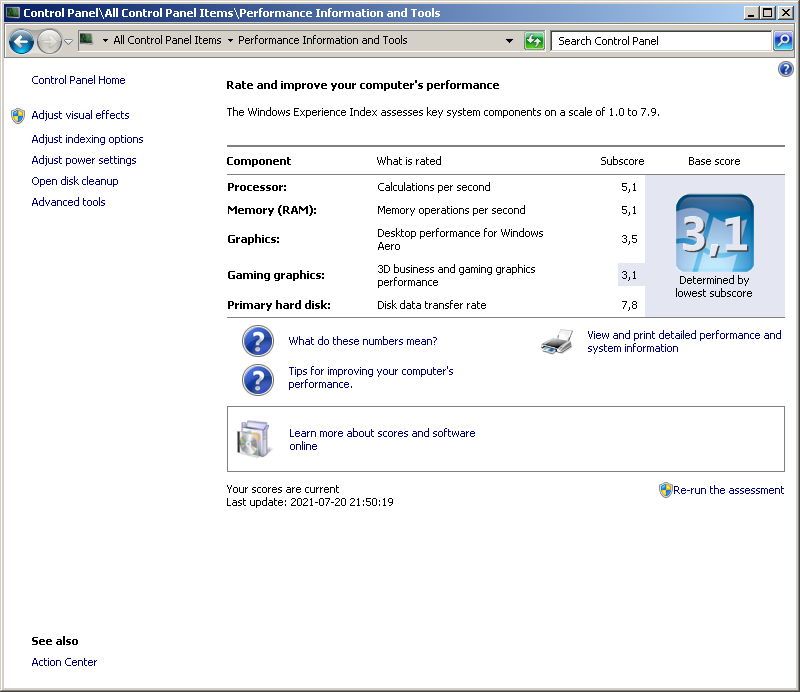Click question icon next to What do these numbers mean
This screenshot has height=692, width=800.
pos(258,341)
